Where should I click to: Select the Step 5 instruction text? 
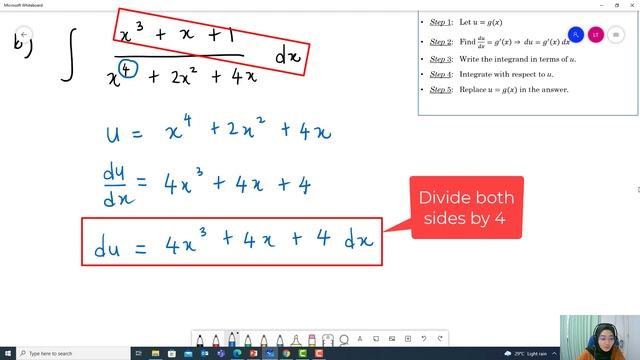click(513, 90)
